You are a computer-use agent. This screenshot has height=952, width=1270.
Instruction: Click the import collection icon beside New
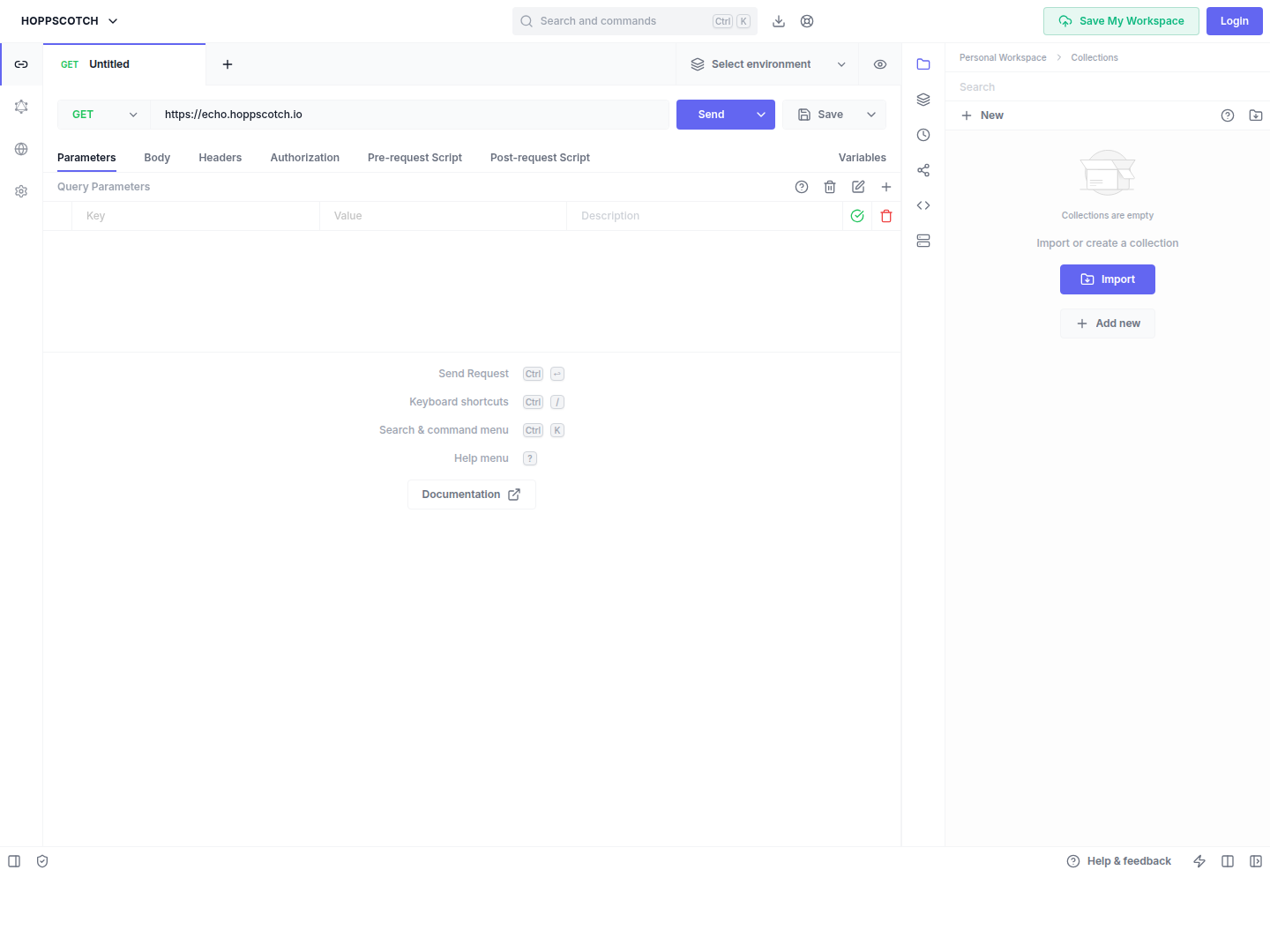1256,115
